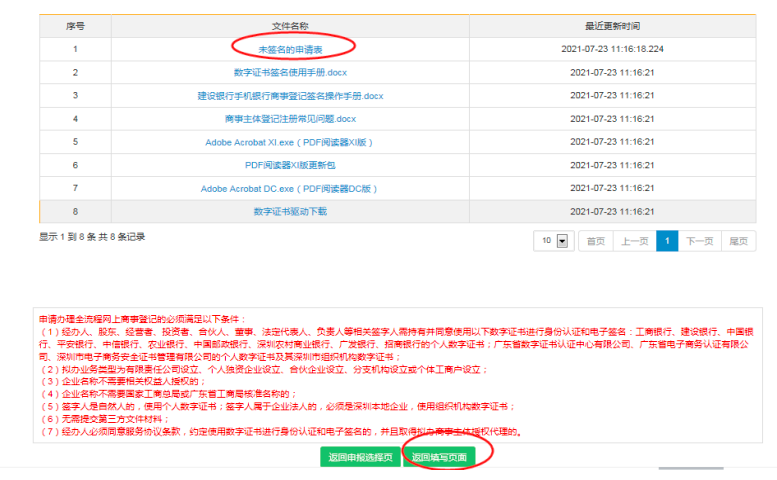The width and height of the screenshot is (777, 480).
Task: Click 上一页 pagination button
Action: point(634,241)
